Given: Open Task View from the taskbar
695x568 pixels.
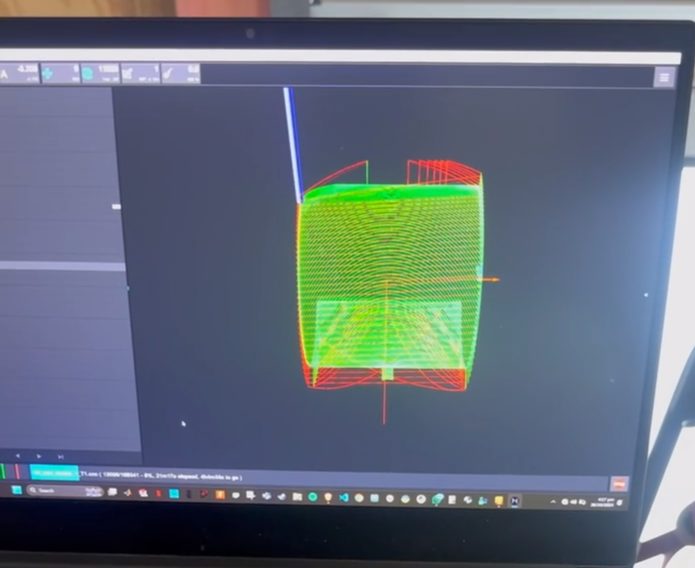Looking at the screenshot, I should [x=112, y=492].
